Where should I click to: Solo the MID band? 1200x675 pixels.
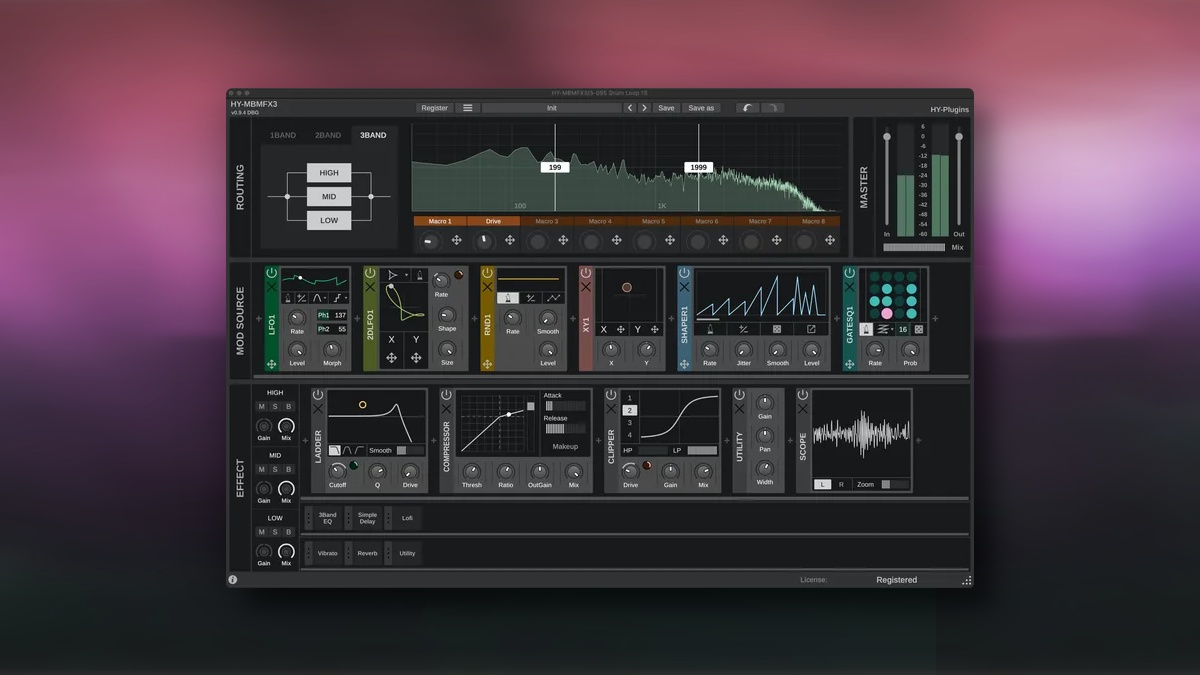[x=275, y=469]
